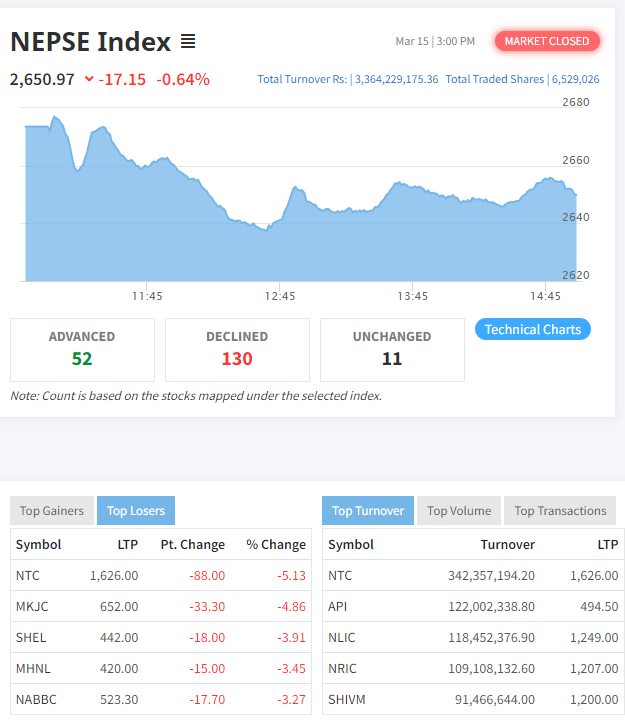Open the SHIVM stock symbol
625x724 pixels.
click(345, 700)
